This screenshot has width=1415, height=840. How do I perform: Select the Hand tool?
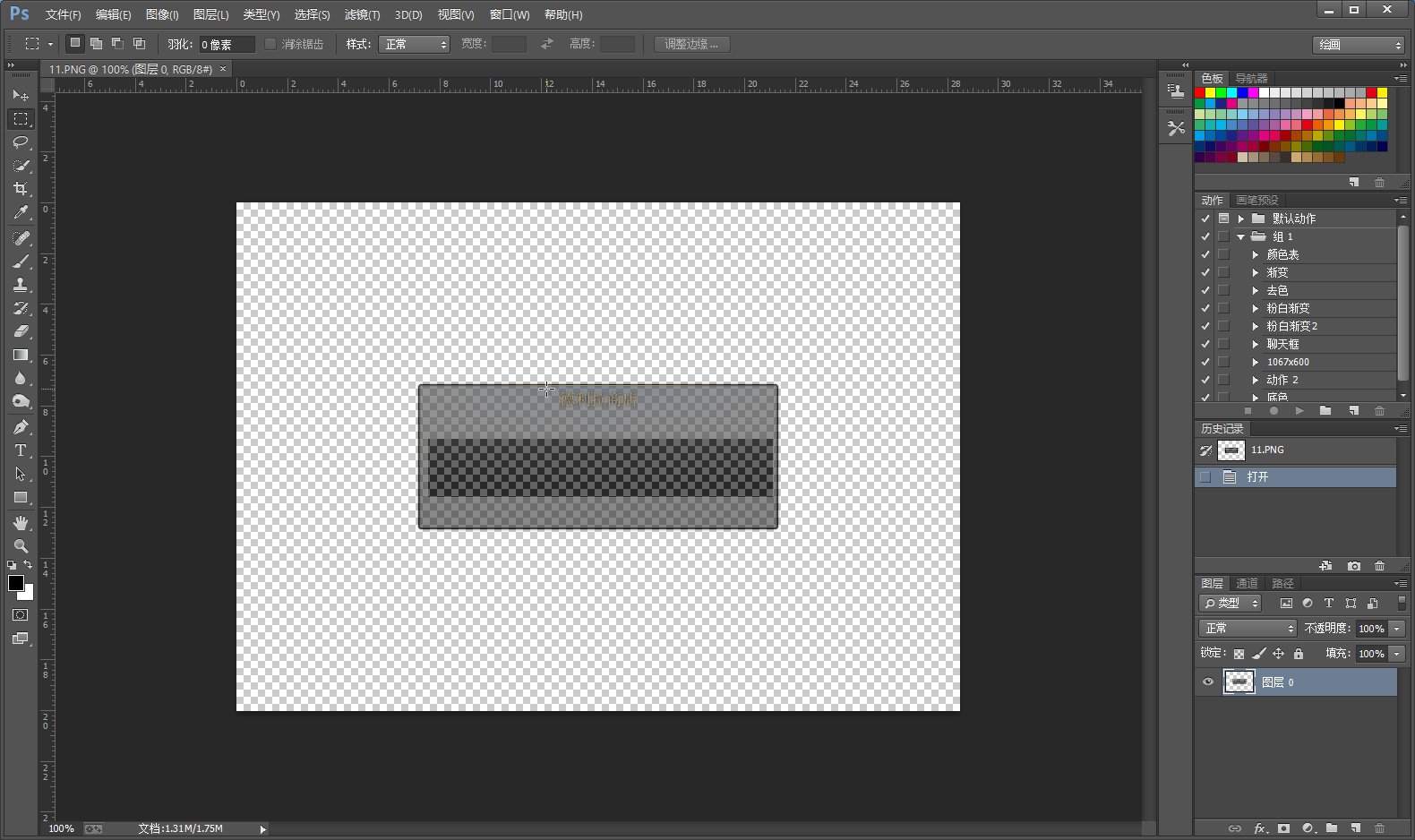pos(20,523)
